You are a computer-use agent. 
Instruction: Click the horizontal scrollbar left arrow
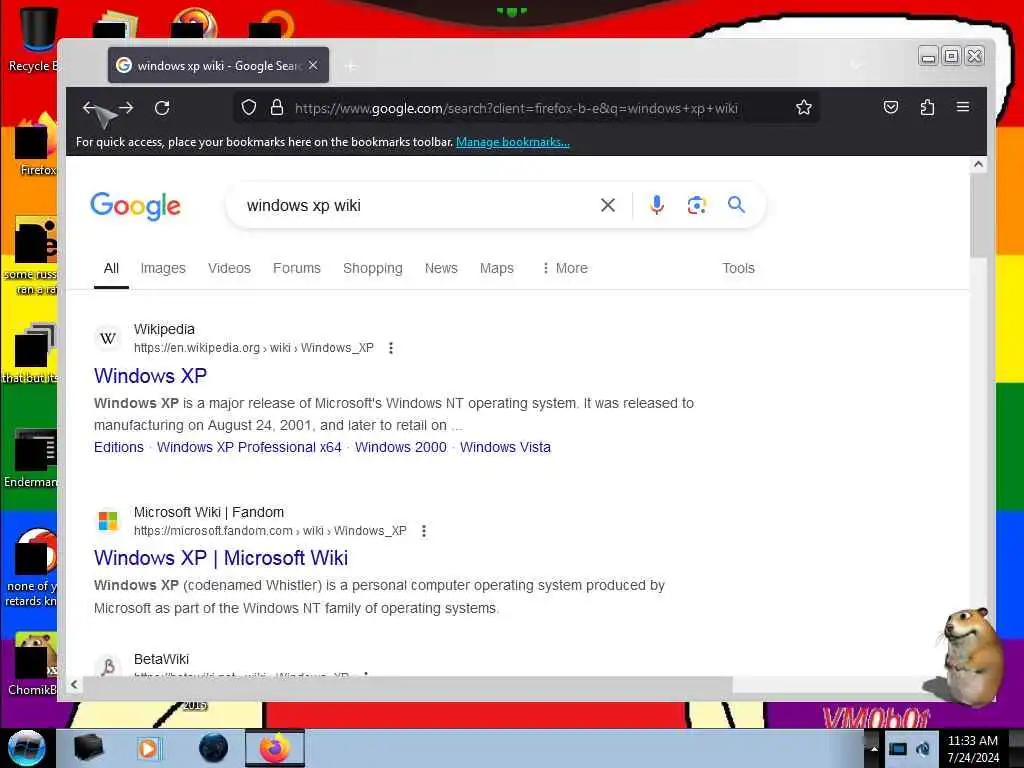click(74, 684)
